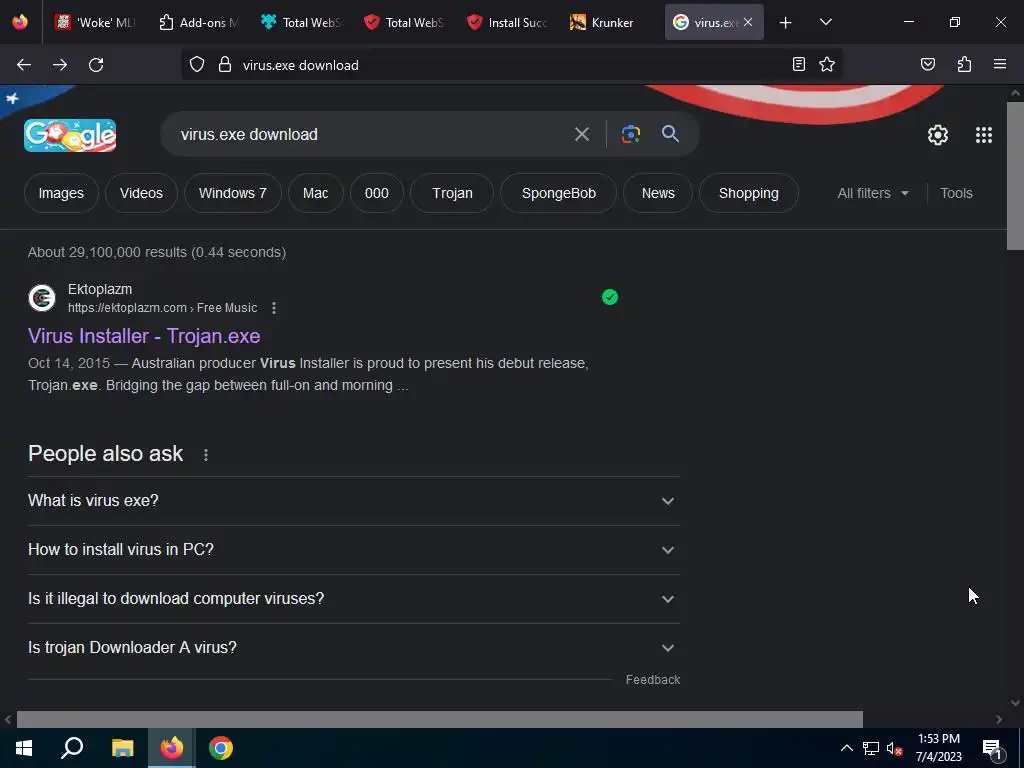1024x768 pixels.
Task: Click the padlock site security icon
Action: (225, 65)
